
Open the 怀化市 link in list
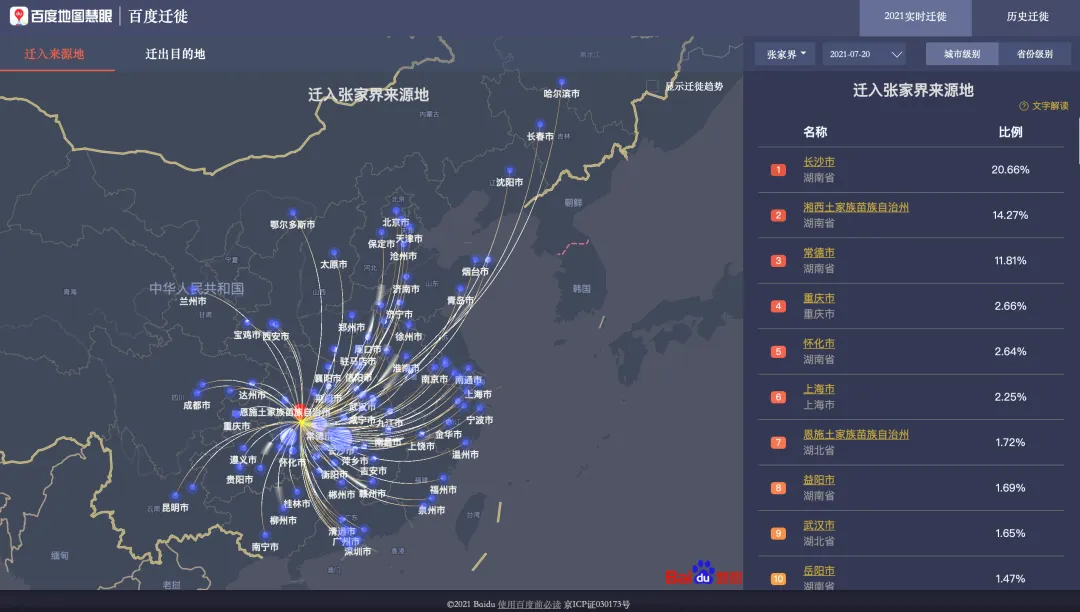pos(818,344)
